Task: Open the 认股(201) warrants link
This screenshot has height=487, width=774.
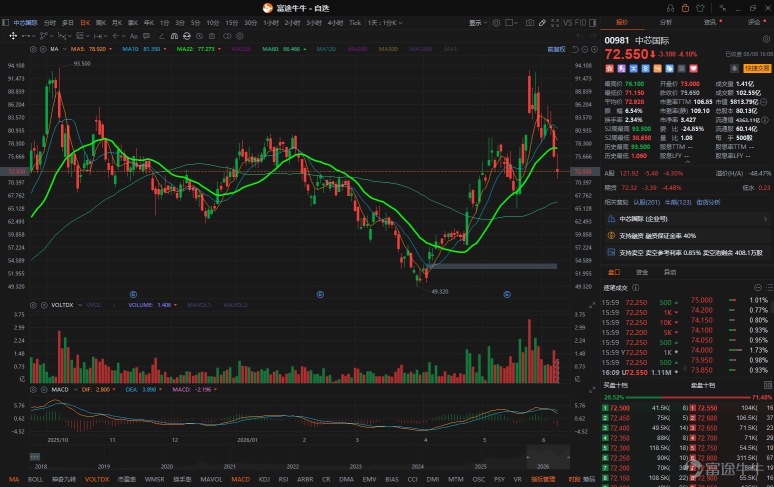Action: [647, 202]
